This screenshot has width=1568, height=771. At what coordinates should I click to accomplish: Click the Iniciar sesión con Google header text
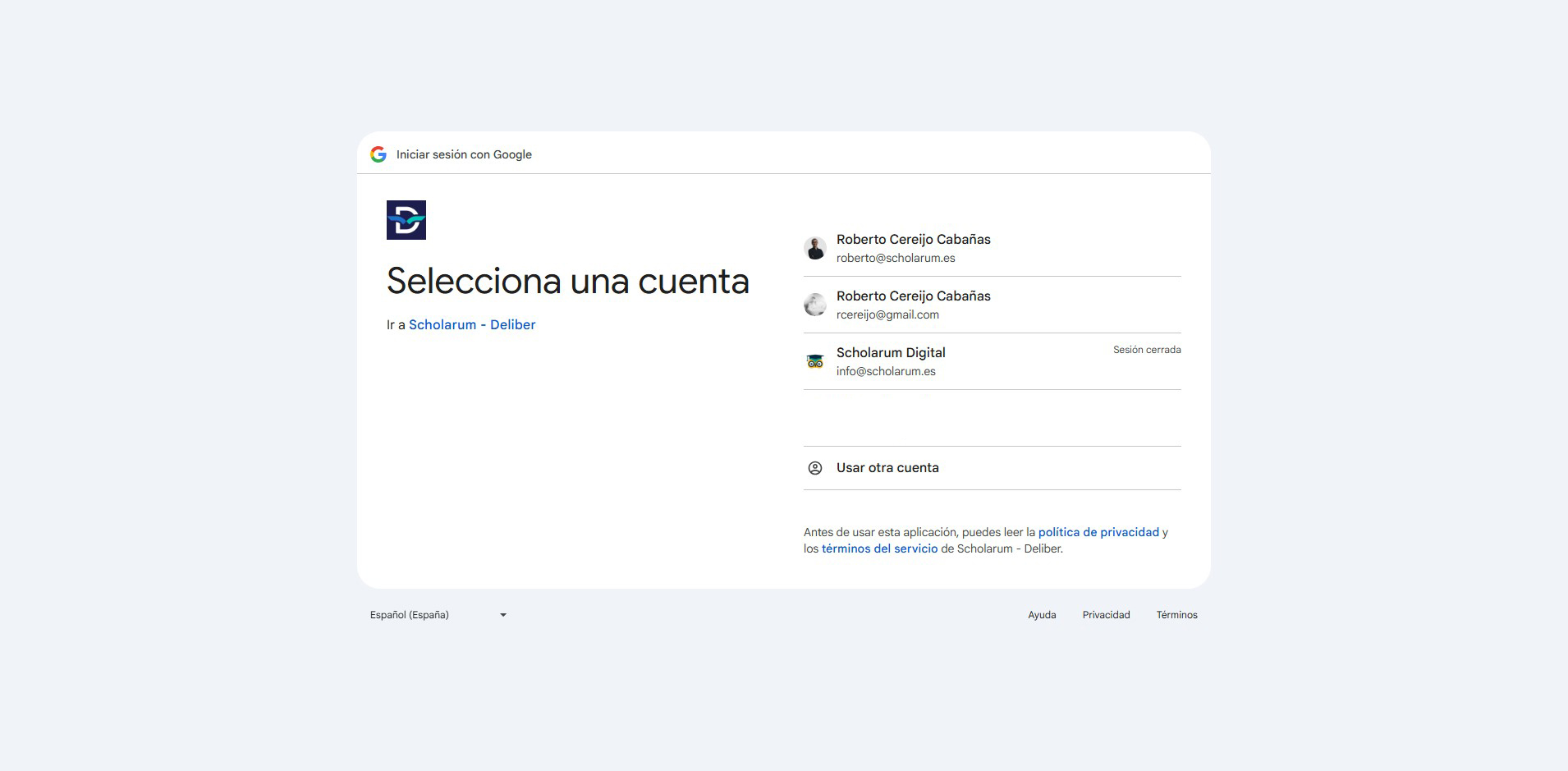point(464,154)
